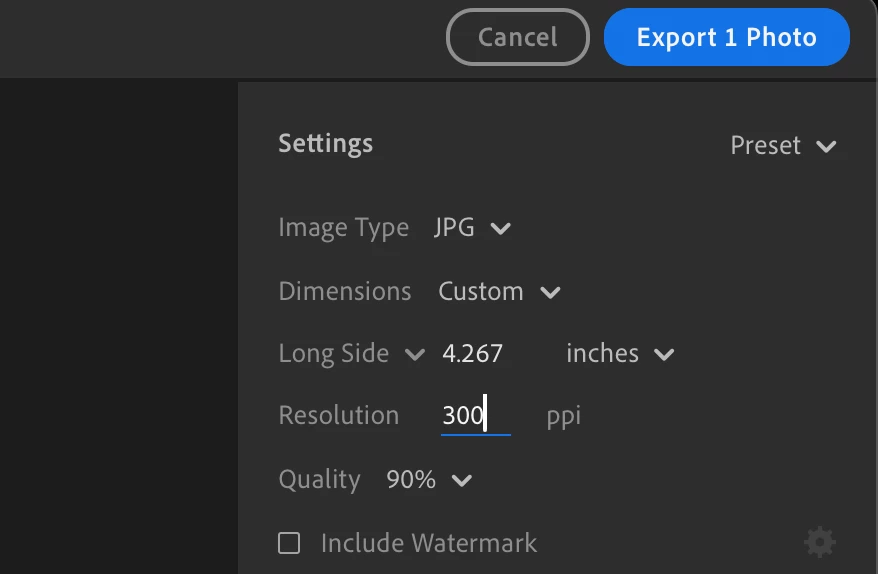The height and width of the screenshot is (574, 878).
Task: Toggle watermark via Include Watermark label
Action: [x=428, y=543]
